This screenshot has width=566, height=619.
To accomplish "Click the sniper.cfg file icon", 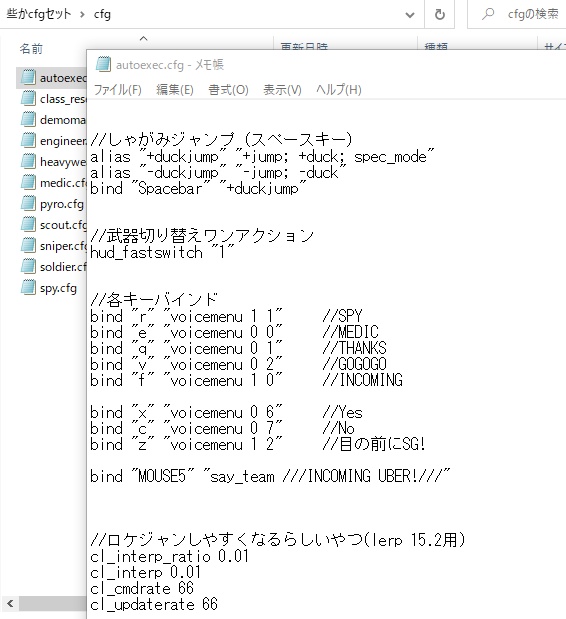I will pyautogui.click(x=28, y=246).
